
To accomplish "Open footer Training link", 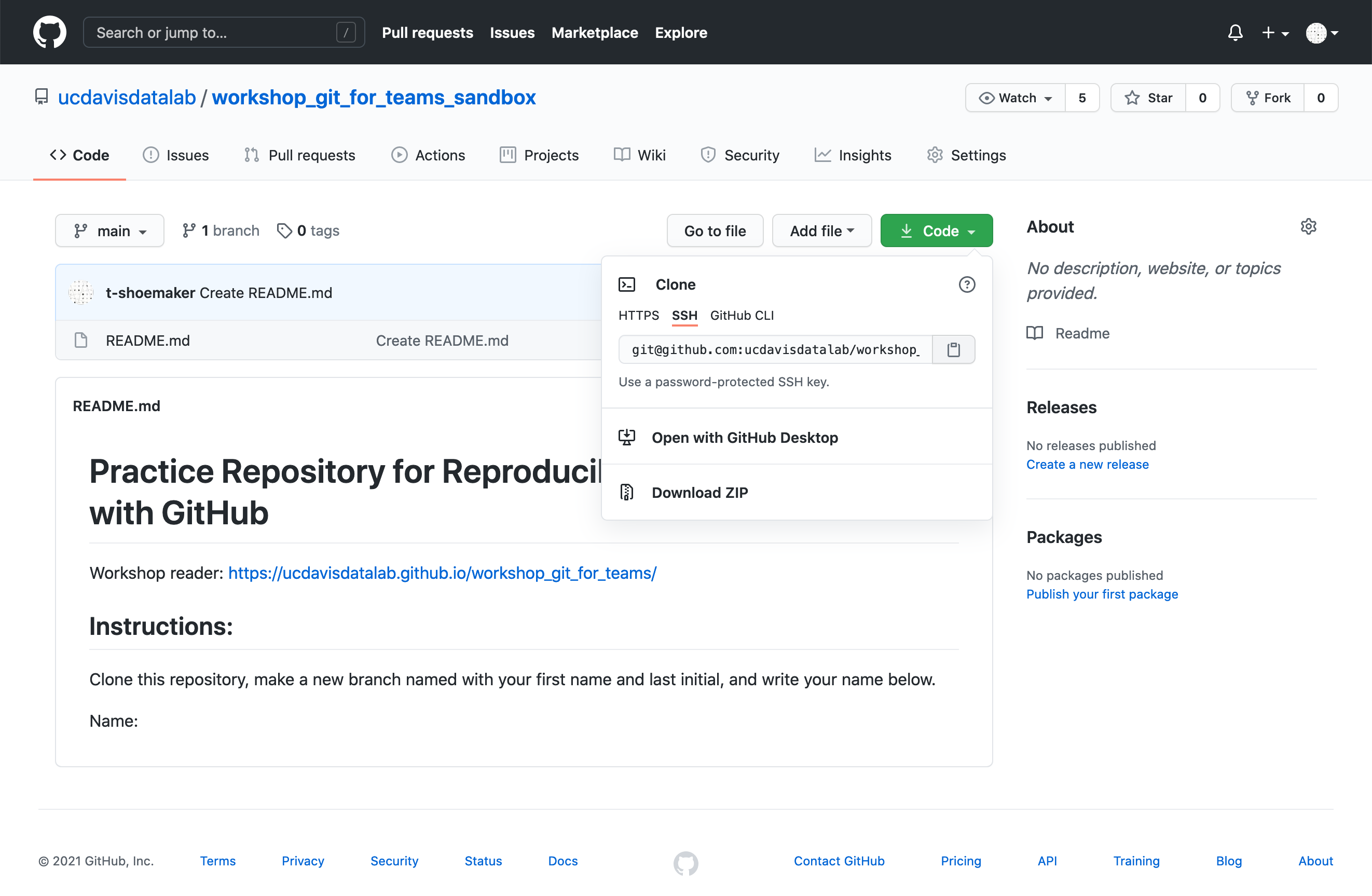I will tap(1136, 861).
